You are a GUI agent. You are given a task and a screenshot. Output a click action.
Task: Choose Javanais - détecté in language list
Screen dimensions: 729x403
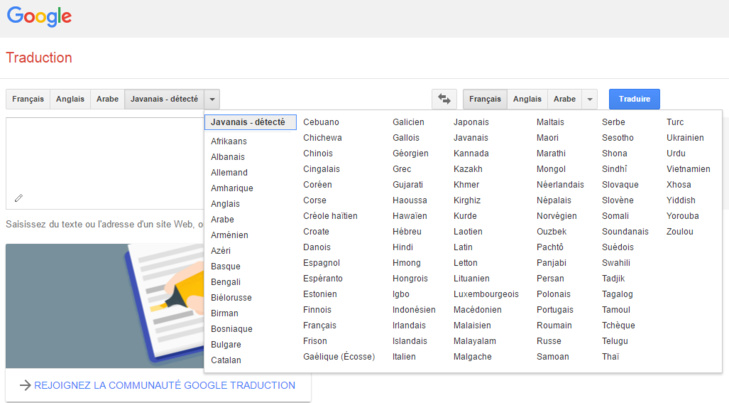pos(250,122)
